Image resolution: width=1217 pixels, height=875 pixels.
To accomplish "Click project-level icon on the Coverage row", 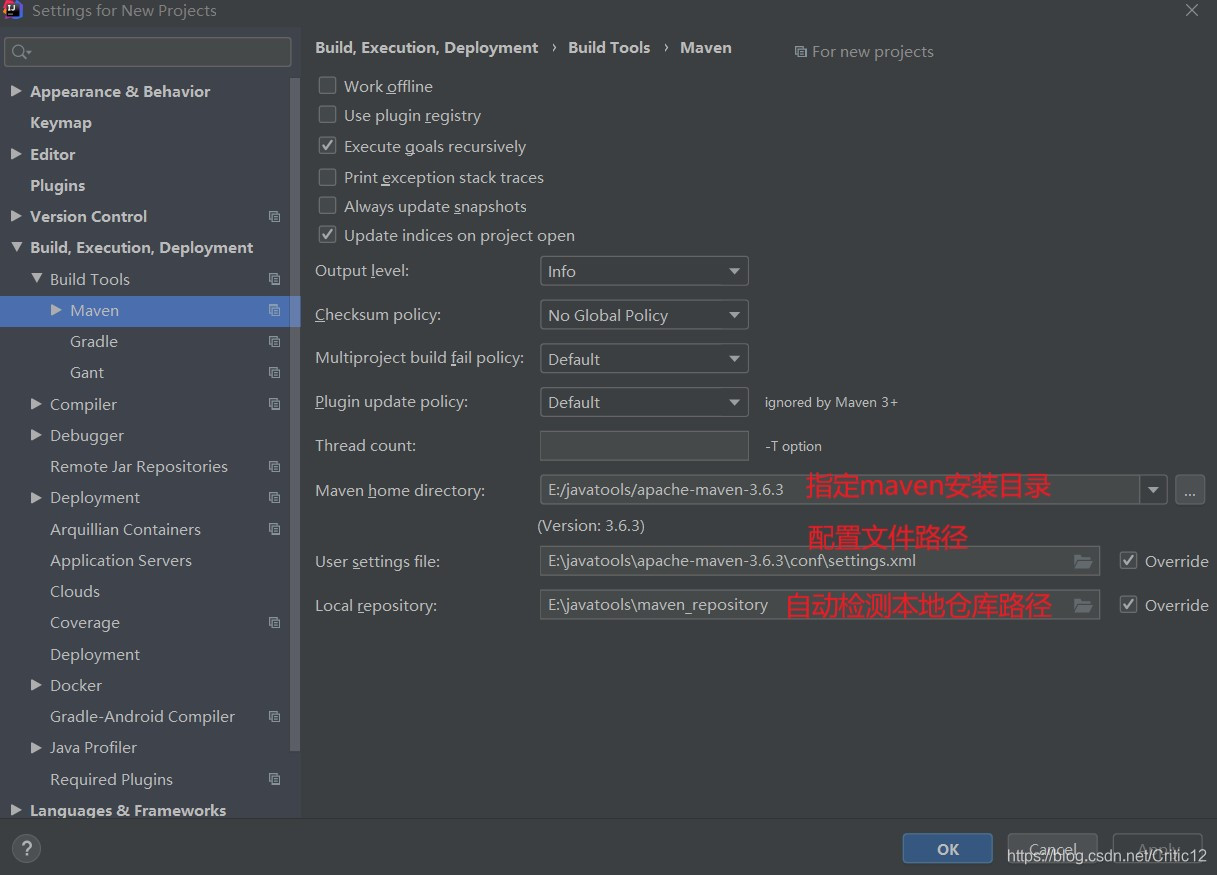I will (x=274, y=623).
